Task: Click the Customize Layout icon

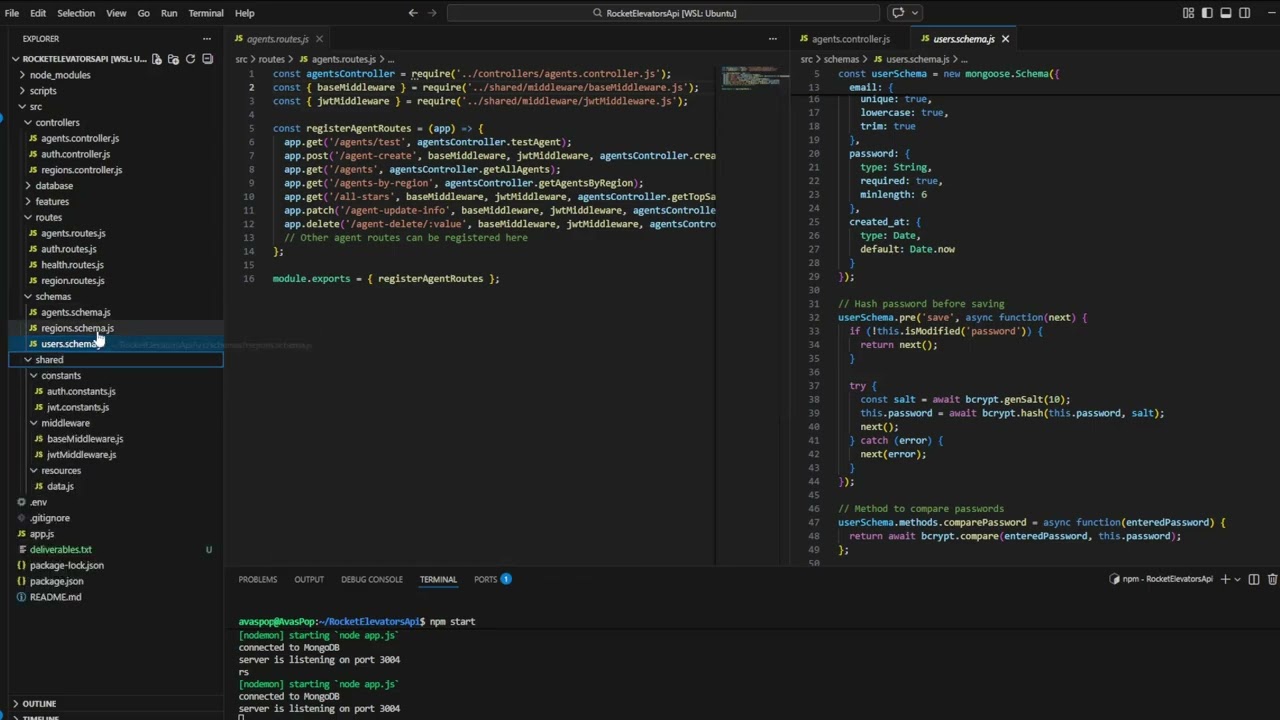Action: tap(1188, 13)
